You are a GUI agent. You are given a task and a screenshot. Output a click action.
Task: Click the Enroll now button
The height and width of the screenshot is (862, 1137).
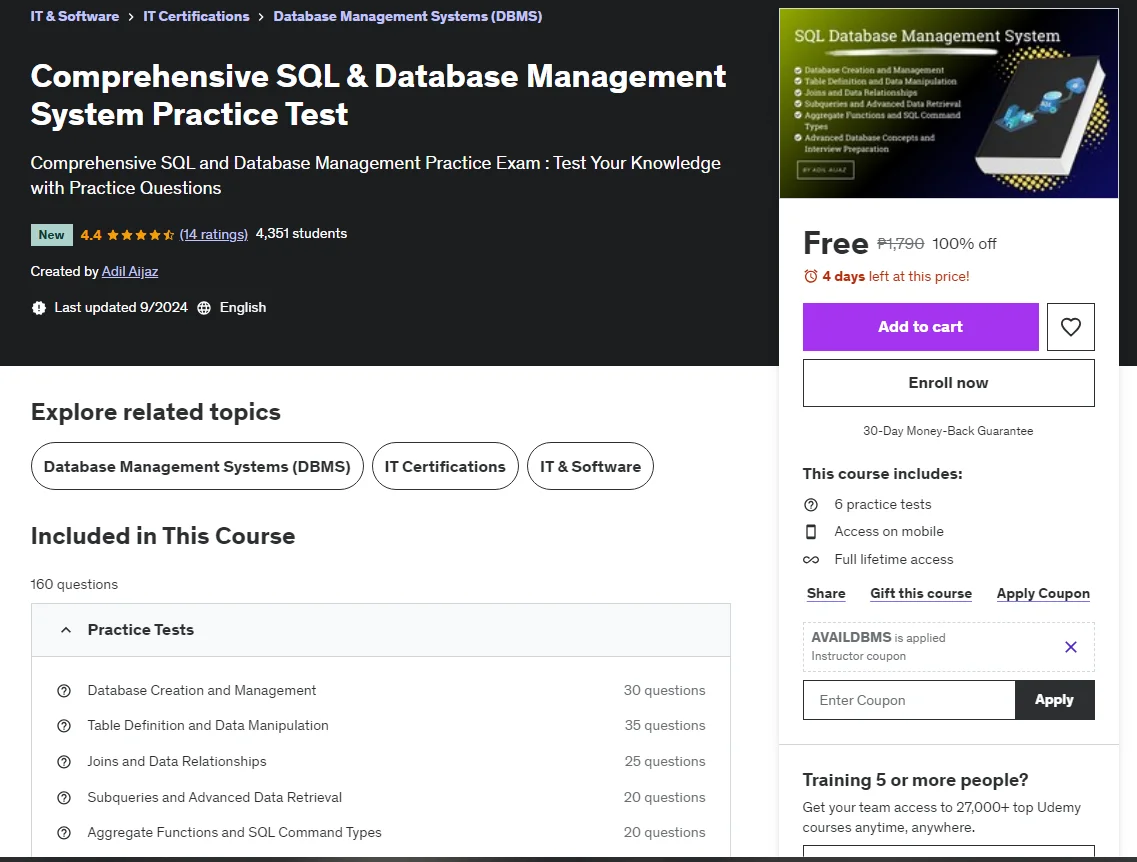coord(948,383)
